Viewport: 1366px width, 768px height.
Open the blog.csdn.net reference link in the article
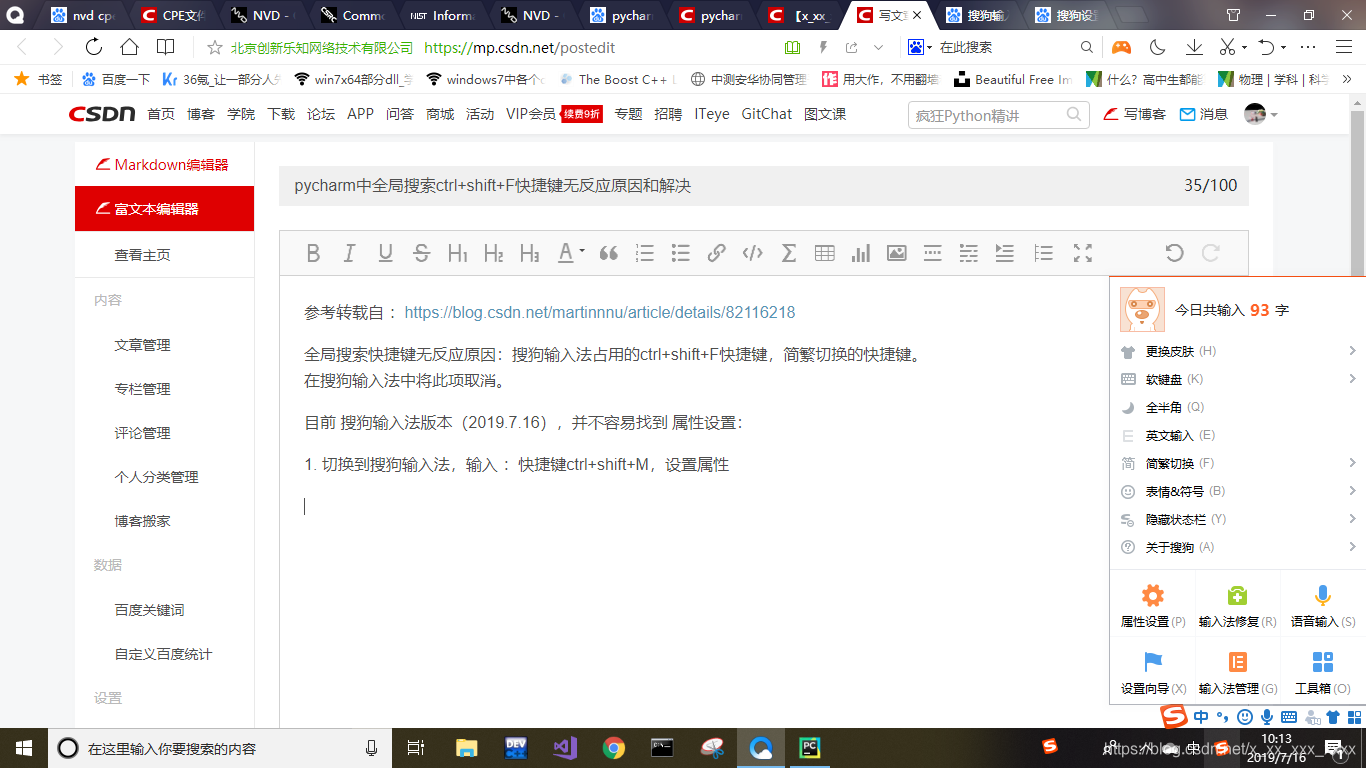[x=600, y=312]
